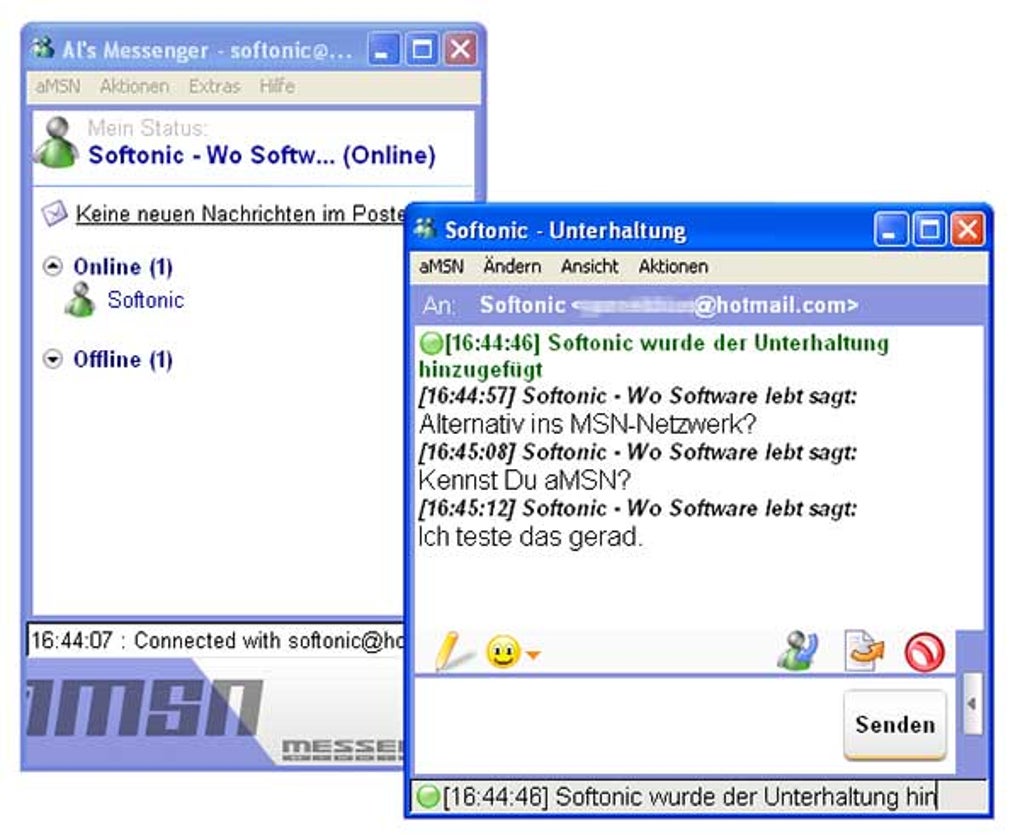Block the contact with the red icon
This screenshot has width=1020, height=835.
tap(924, 652)
